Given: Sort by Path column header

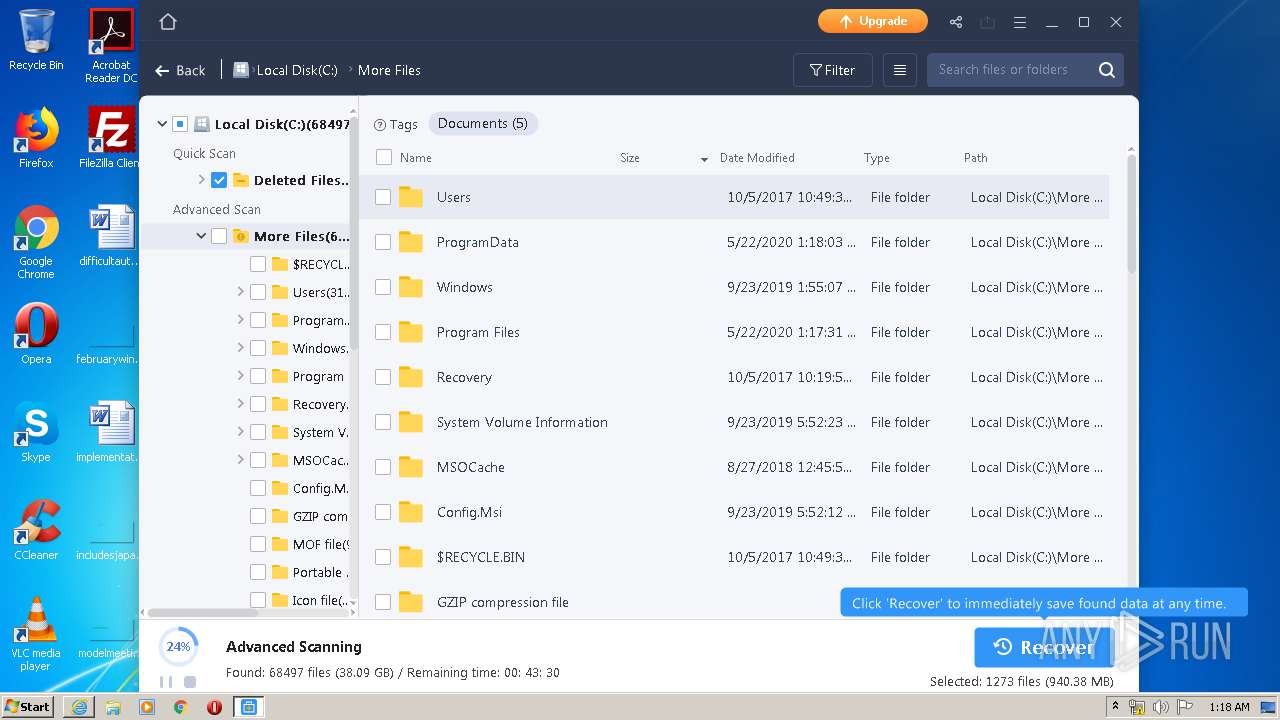Looking at the screenshot, I should 976,158.
